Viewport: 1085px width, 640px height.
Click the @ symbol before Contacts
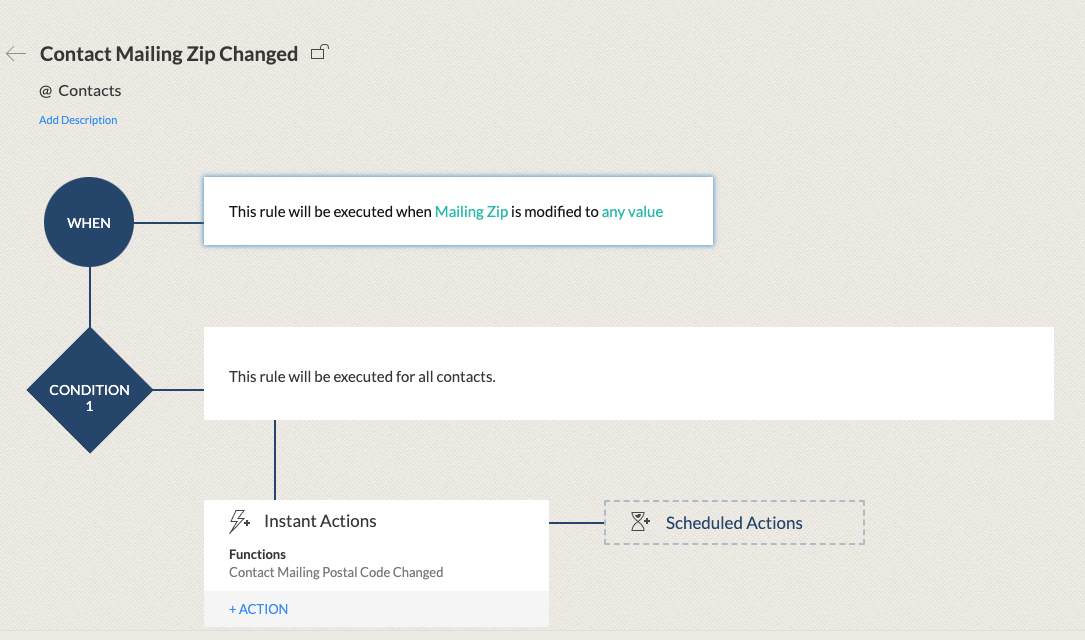click(45, 91)
